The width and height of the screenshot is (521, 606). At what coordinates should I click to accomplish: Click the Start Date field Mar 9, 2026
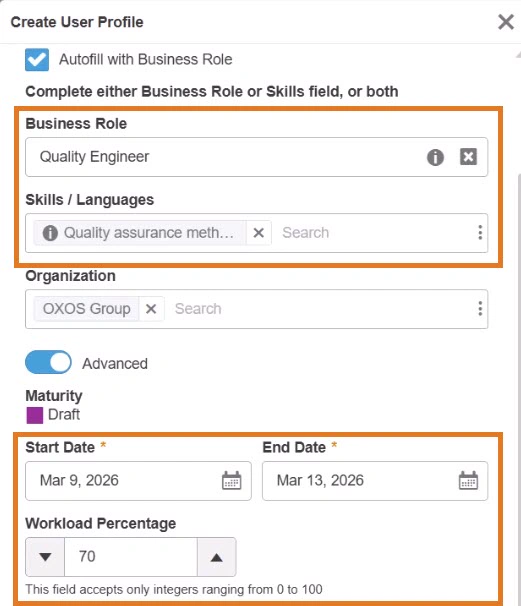tap(138, 481)
